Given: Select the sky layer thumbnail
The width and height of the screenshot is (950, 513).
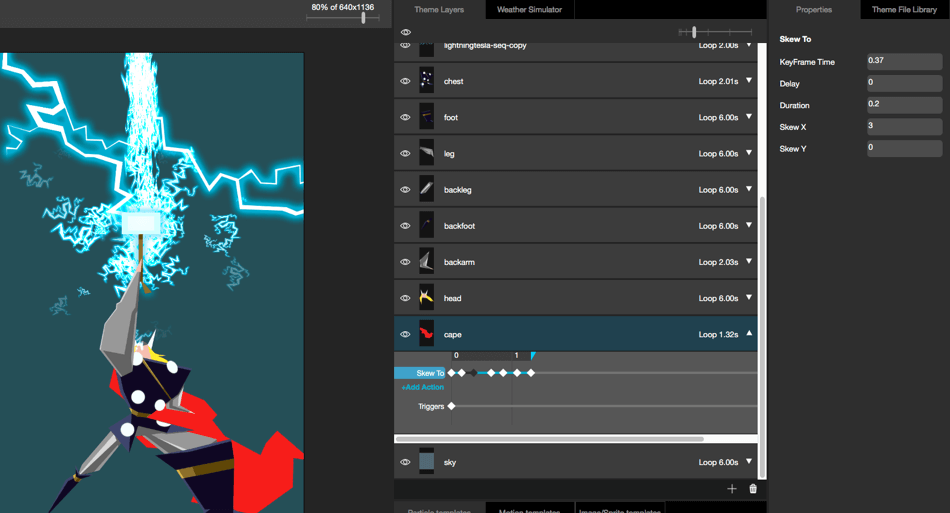Looking at the screenshot, I should pyautogui.click(x=427, y=461).
